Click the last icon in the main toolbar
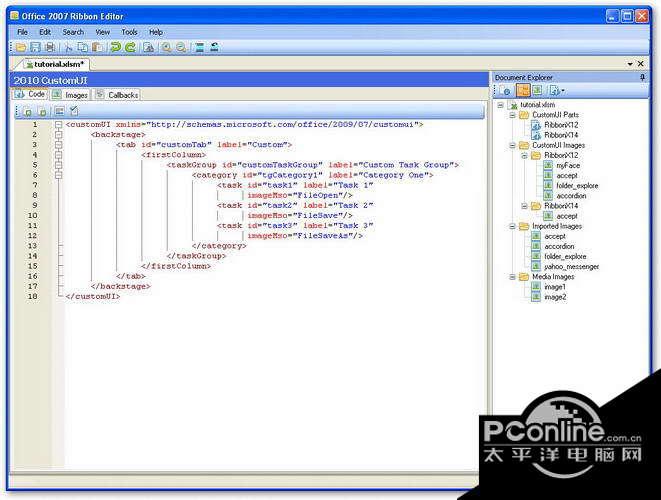 [x=214, y=48]
